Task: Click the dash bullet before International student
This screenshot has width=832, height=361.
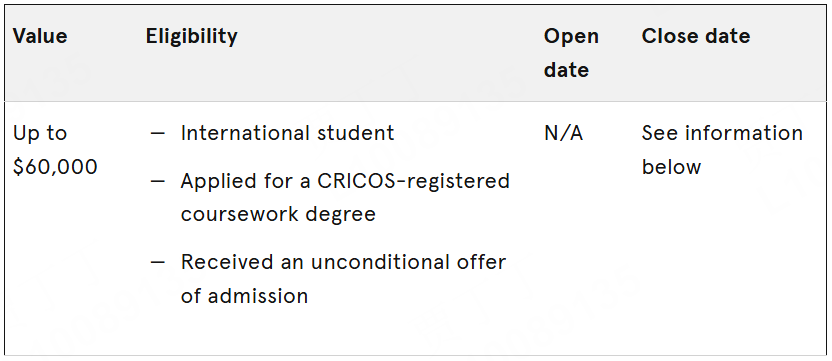Action: point(158,133)
